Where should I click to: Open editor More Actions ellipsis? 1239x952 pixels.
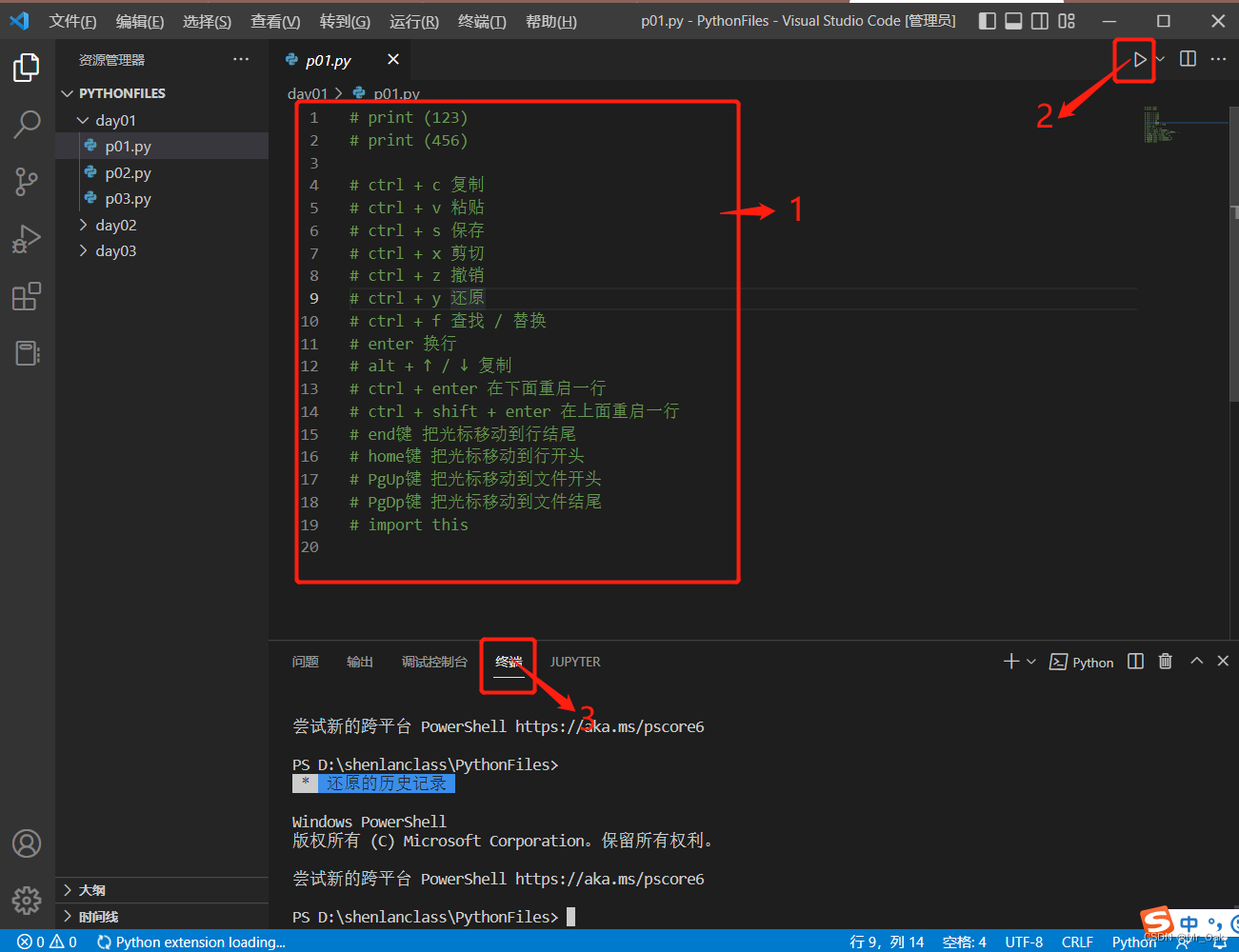[x=1218, y=59]
